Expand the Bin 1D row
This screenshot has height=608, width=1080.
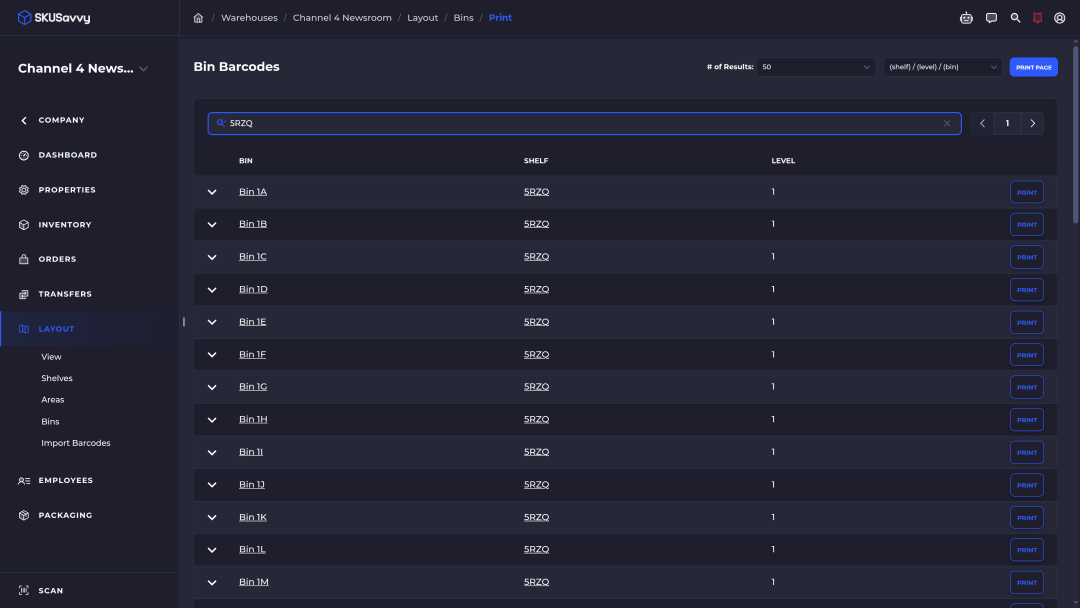pyautogui.click(x=212, y=290)
